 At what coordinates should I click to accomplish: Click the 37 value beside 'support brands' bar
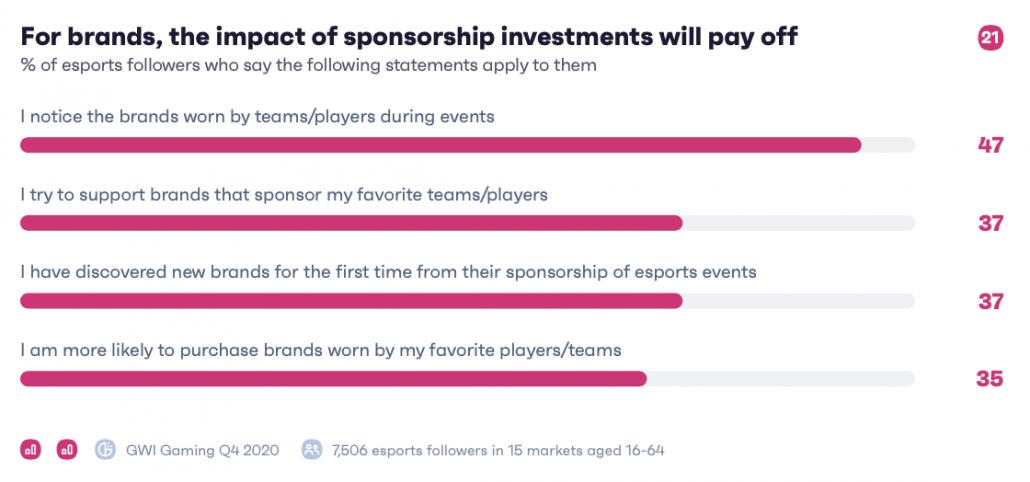991,223
